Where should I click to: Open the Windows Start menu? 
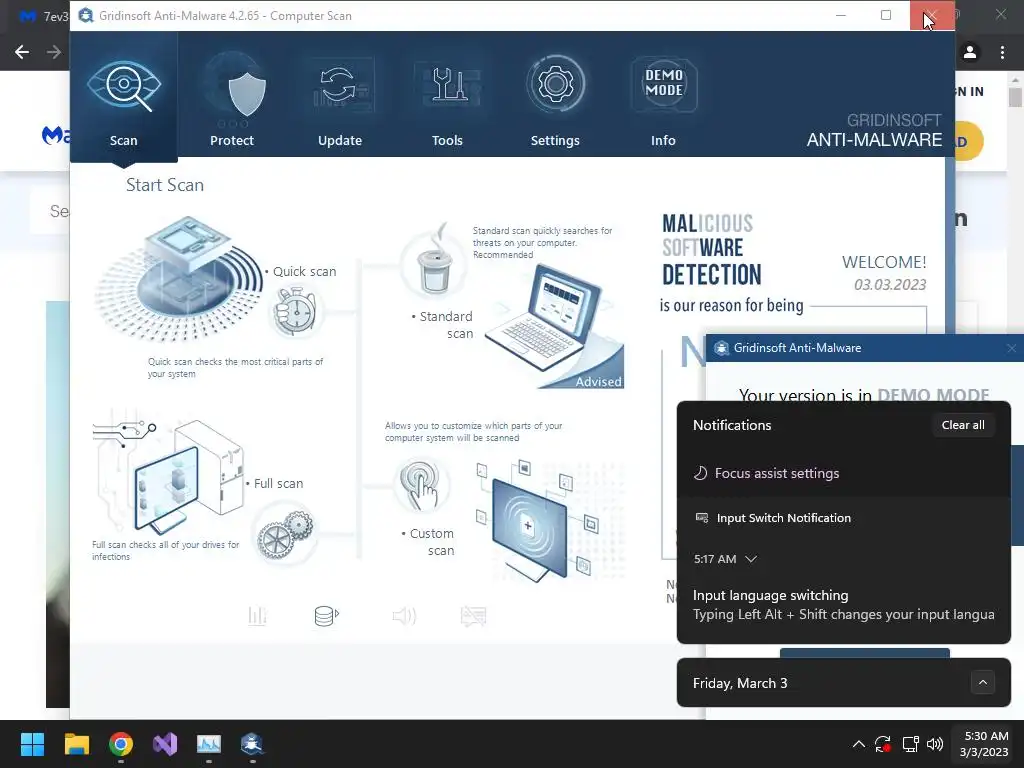[32, 744]
